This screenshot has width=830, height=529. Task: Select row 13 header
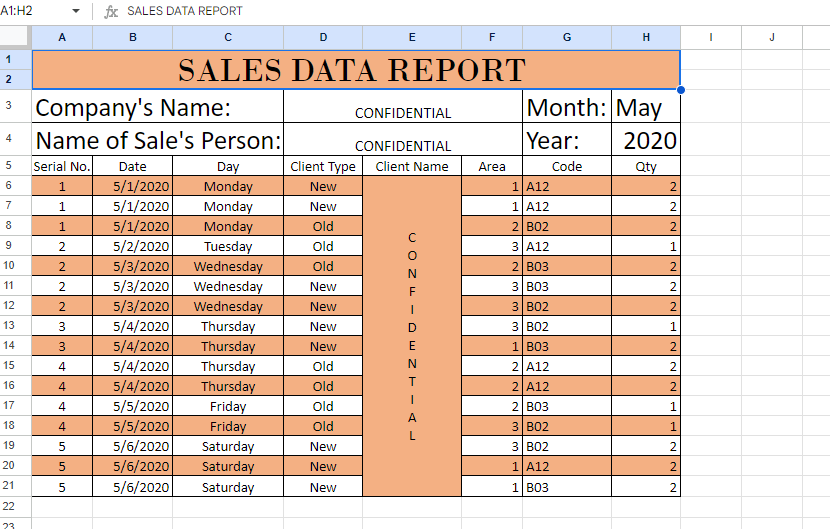coord(15,326)
